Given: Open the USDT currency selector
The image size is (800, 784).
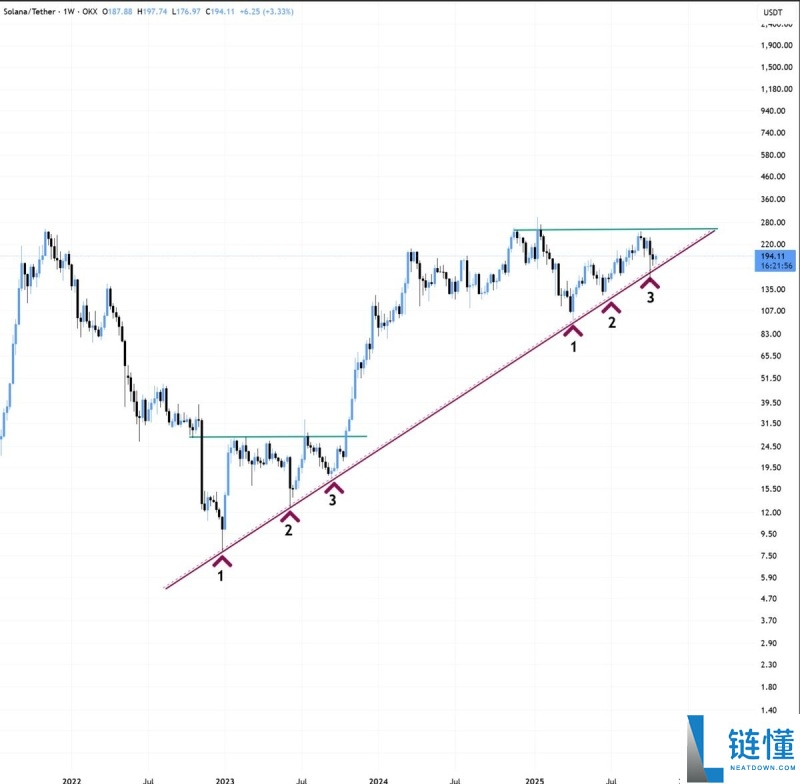Looking at the screenshot, I should 772,12.
